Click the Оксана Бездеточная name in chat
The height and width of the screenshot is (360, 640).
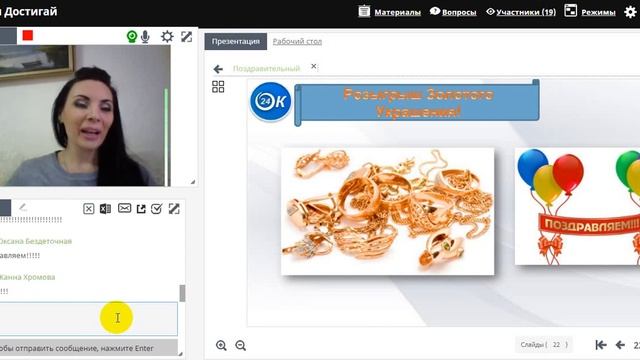(35, 241)
